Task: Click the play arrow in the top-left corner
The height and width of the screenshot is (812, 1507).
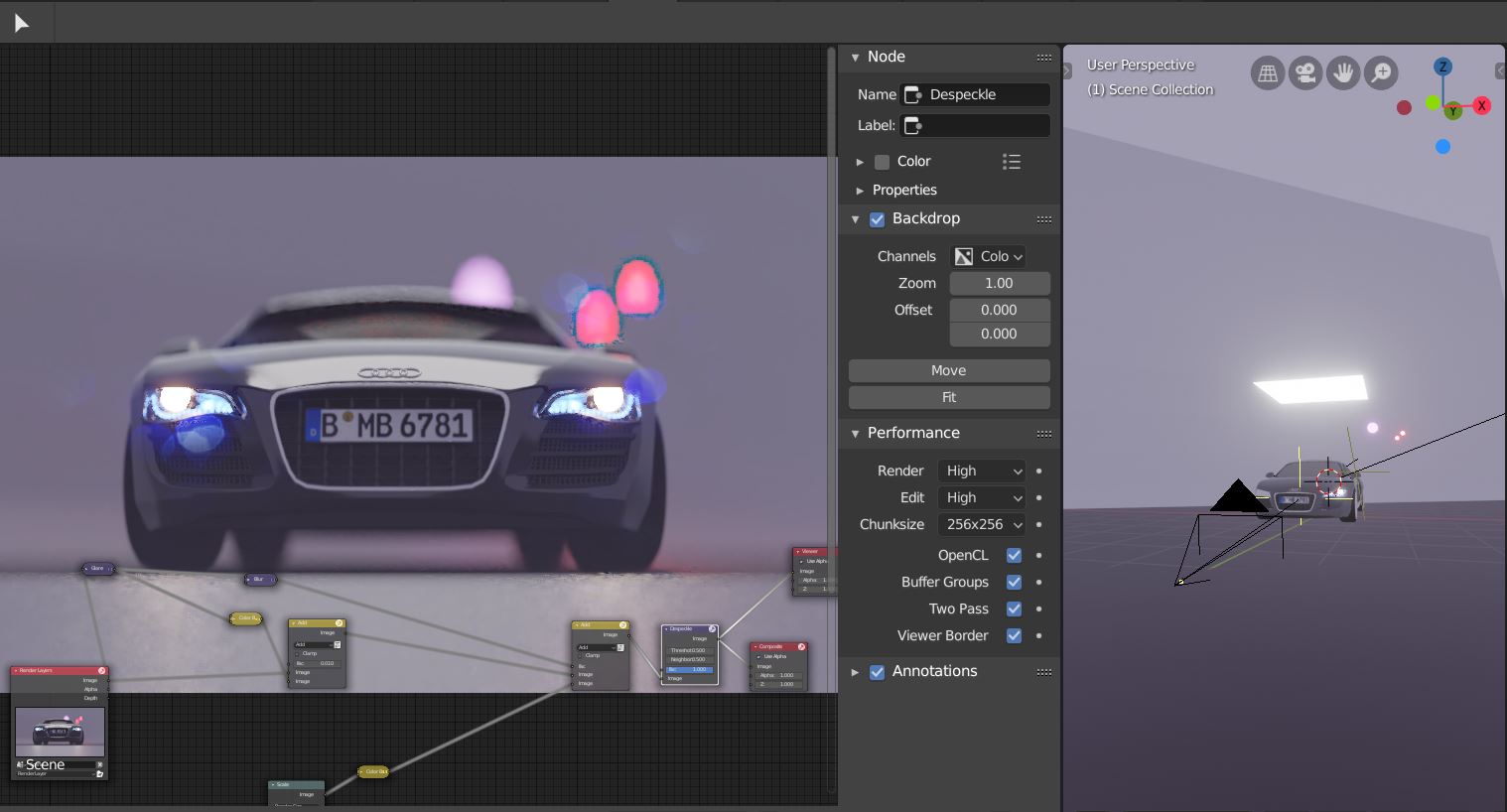Action: click(23, 22)
